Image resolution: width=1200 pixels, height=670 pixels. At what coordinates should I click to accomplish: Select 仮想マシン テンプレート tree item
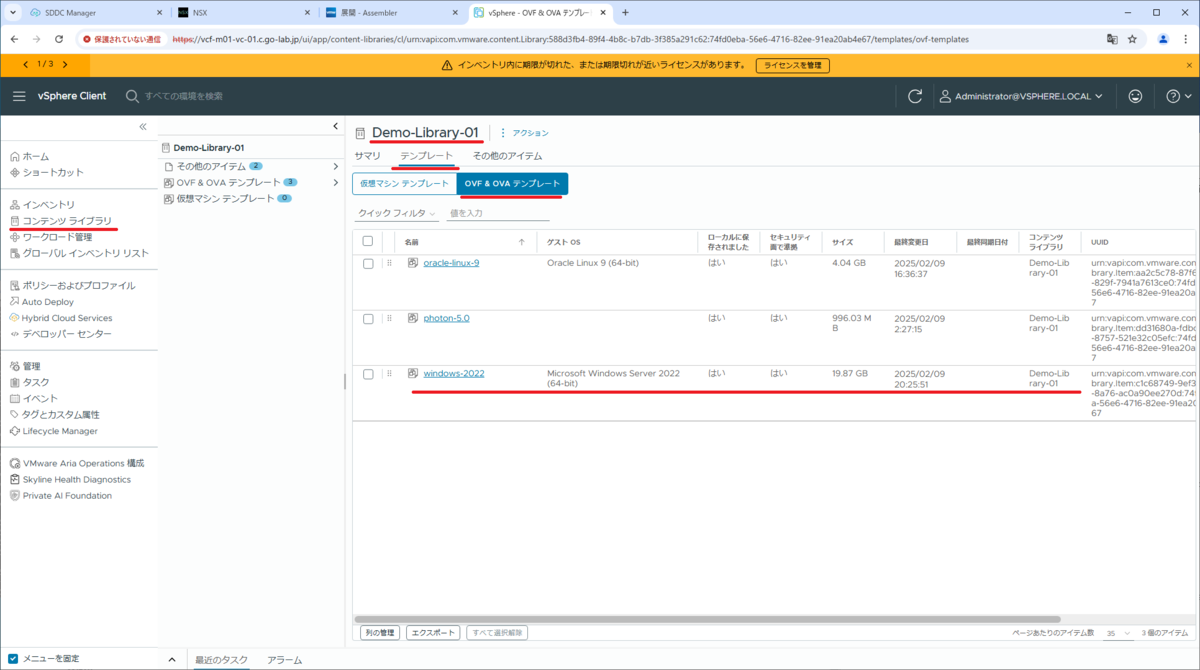225,198
